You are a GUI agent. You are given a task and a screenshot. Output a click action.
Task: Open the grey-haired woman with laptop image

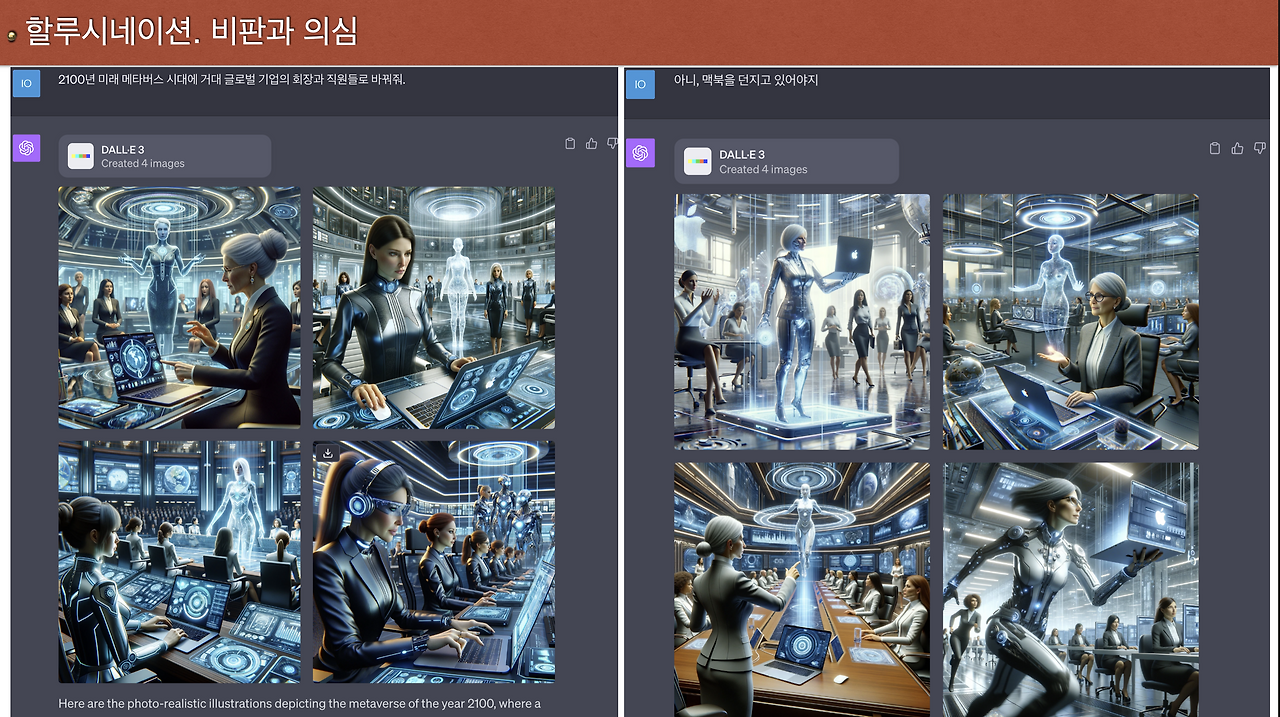pos(1069,320)
